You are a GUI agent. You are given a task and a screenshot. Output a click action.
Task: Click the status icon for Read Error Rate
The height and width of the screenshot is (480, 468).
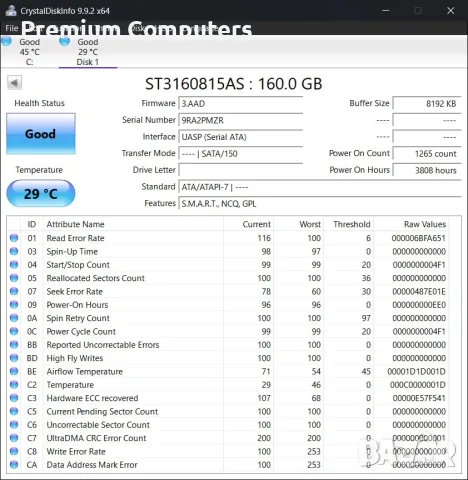(14, 238)
